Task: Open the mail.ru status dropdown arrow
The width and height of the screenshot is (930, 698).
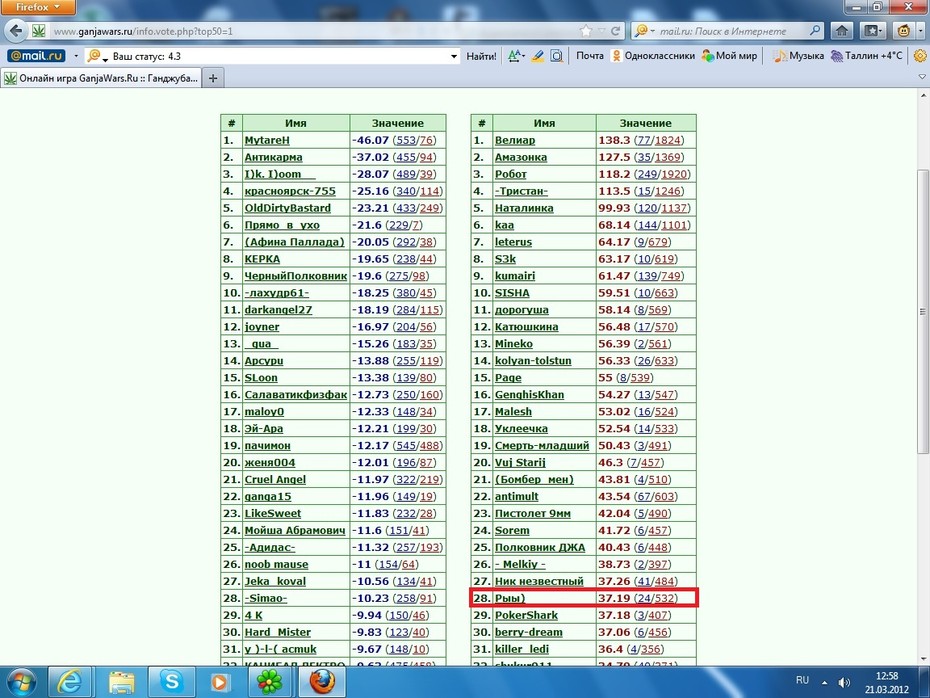Action: click(454, 56)
